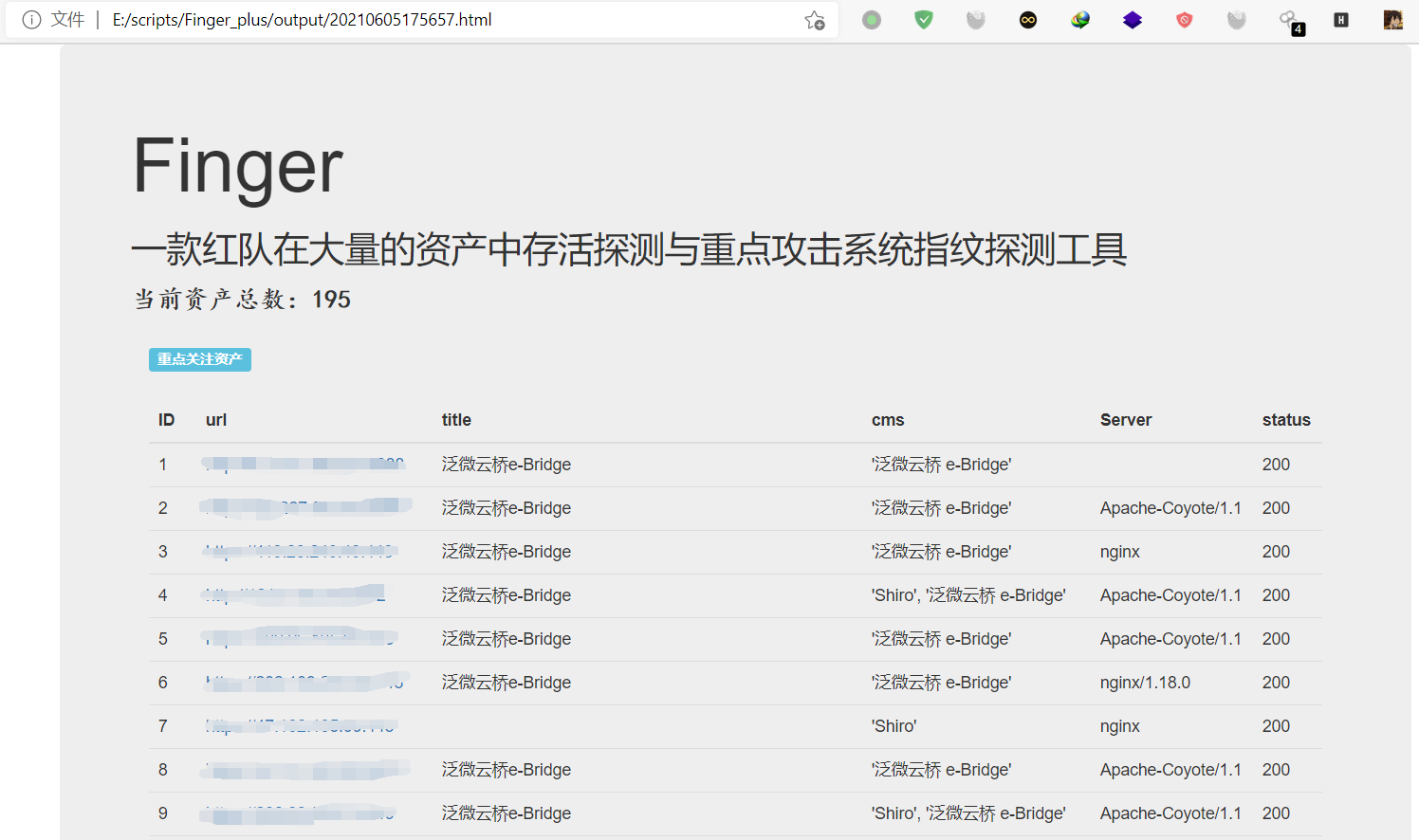Select row 2 cms cell '泛微云桥 e-Bridge'
Screen dimensions: 1419x840
coord(941,508)
